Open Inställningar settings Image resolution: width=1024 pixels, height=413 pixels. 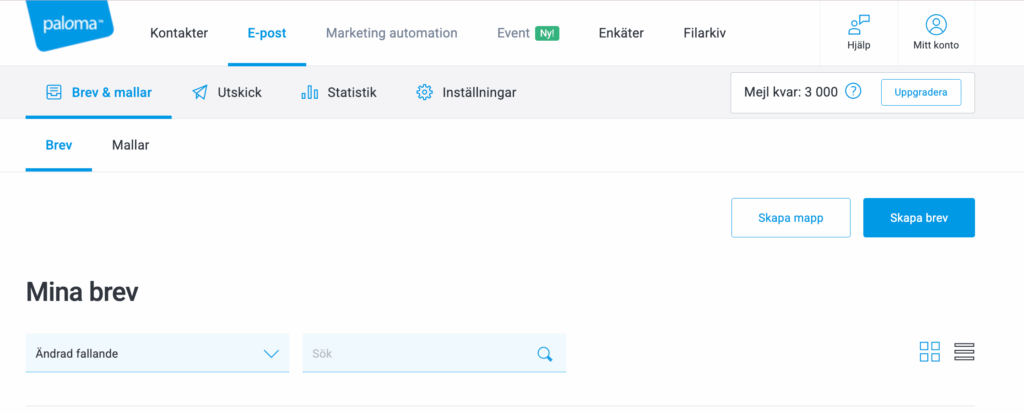(x=466, y=93)
